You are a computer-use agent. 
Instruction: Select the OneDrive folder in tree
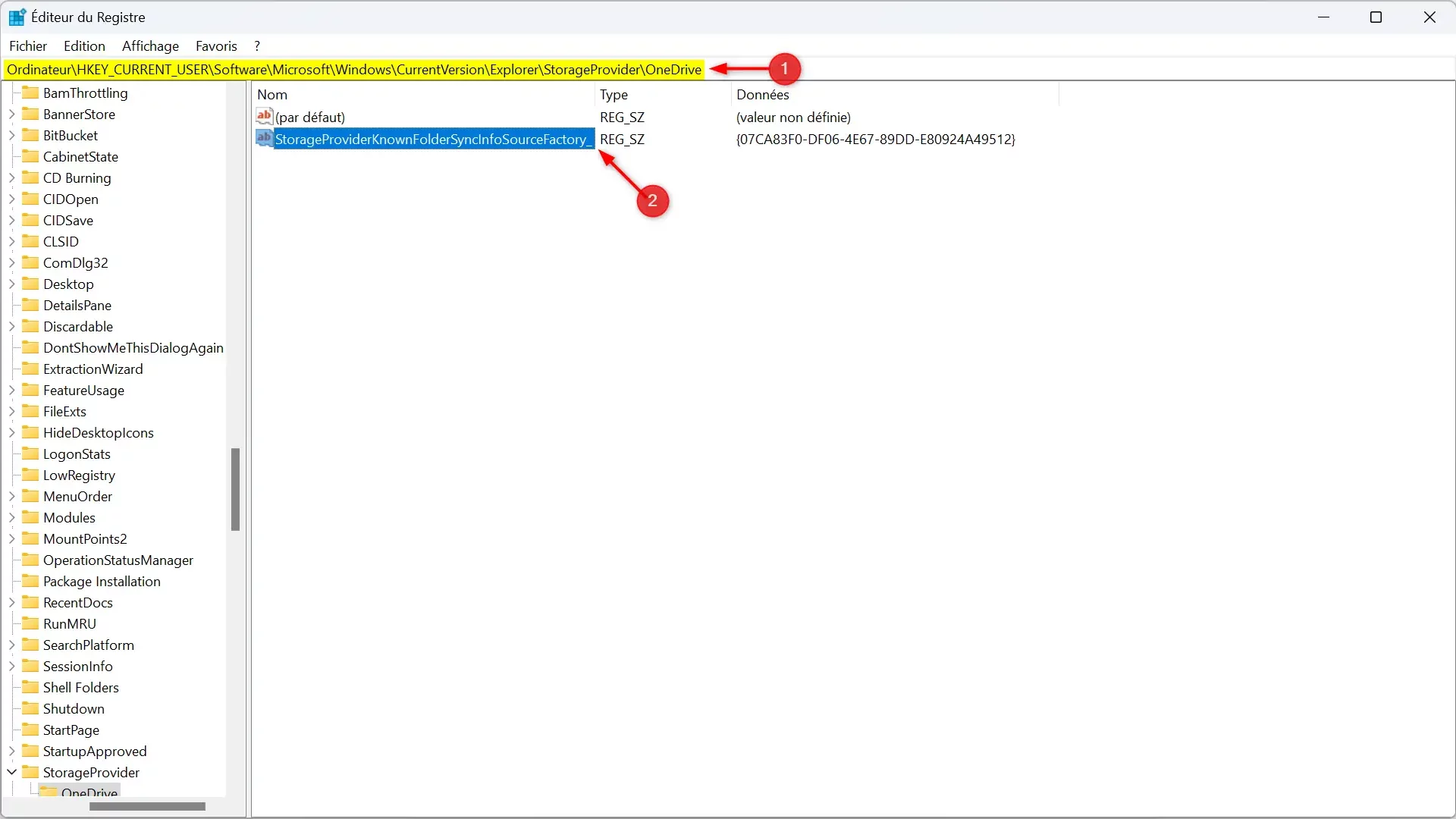click(89, 791)
